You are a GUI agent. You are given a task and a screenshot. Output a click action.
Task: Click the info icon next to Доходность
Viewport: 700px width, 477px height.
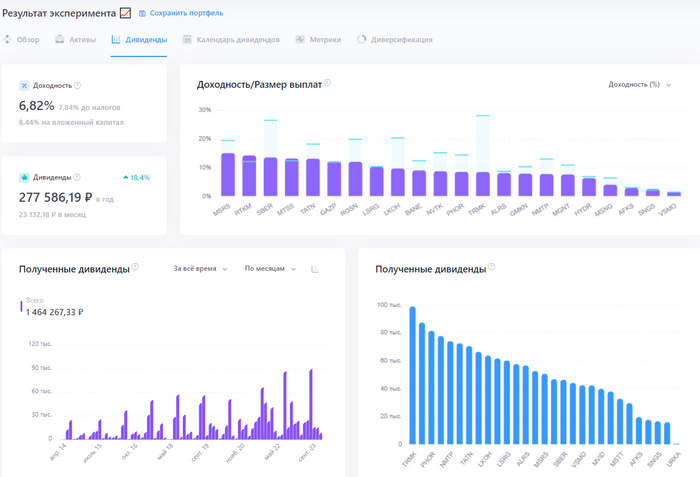pyautogui.click(x=77, y=86)
